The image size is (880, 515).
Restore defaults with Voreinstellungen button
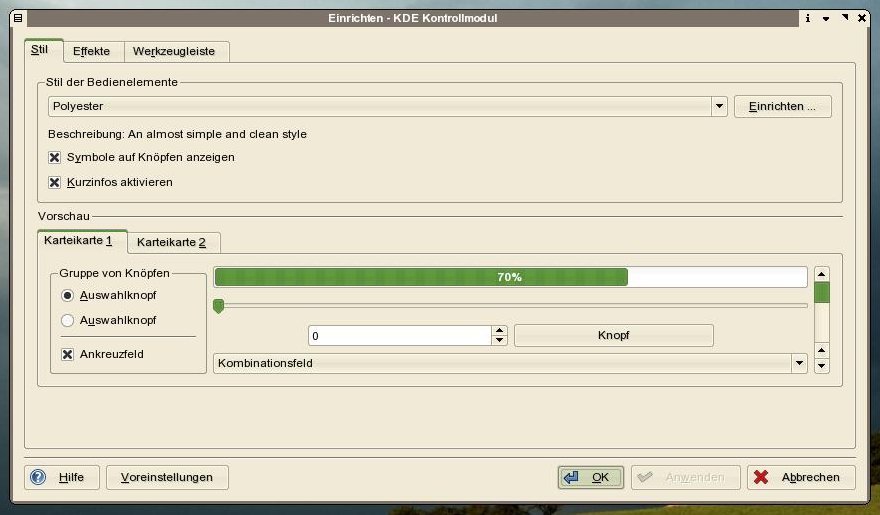(x=167, y=477)
